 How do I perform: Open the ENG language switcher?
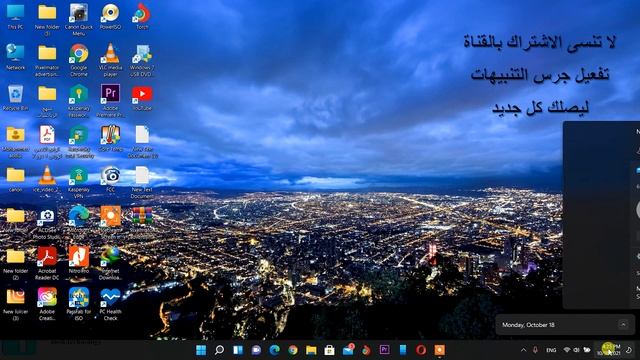coord(551,350)
